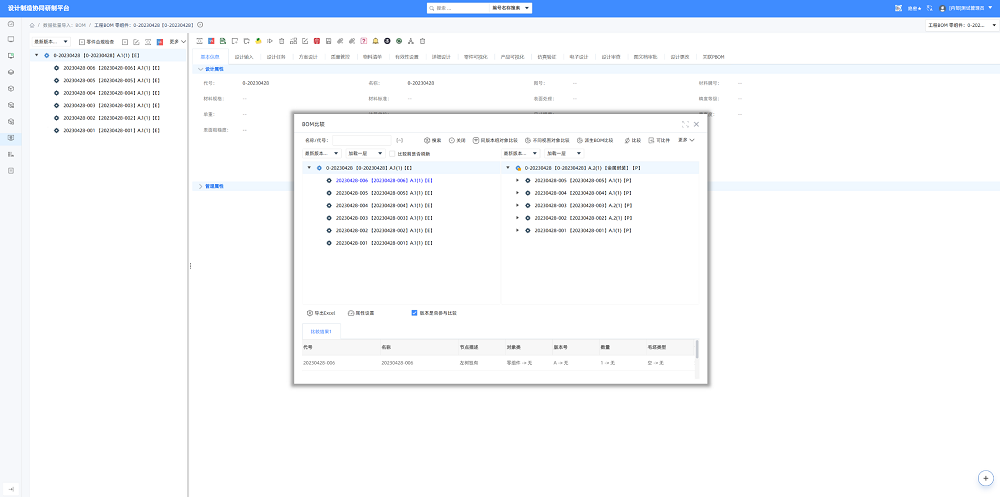Screen dimensions: 1000x497
Task: Click the expand-to-fullscreen icon in the BOM比较 dialog
Action: click(686, 124)
